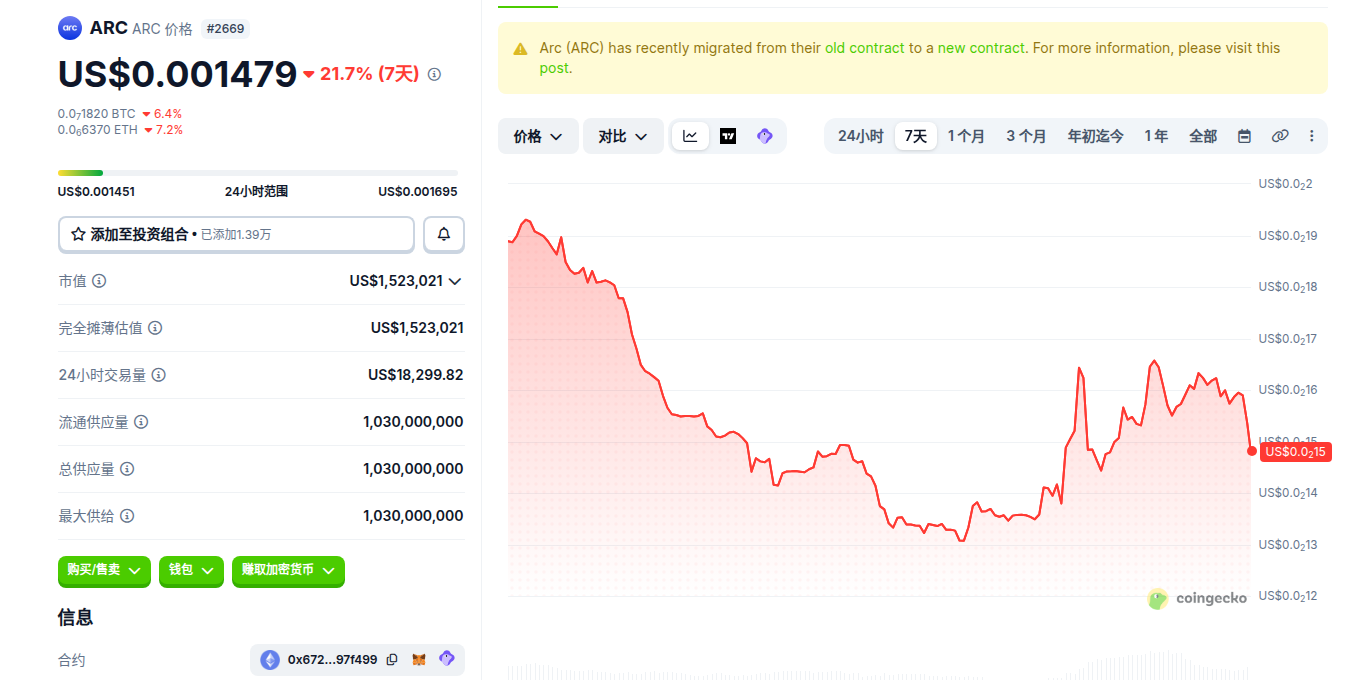Click Ethereum chain icon in contract row
The width and height of the screenshot is (1360, 680).
270,659
